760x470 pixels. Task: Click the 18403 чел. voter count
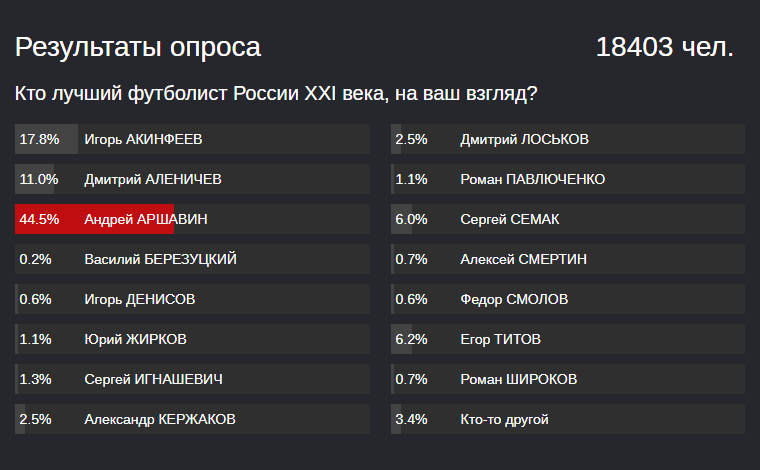pos(665,47)
